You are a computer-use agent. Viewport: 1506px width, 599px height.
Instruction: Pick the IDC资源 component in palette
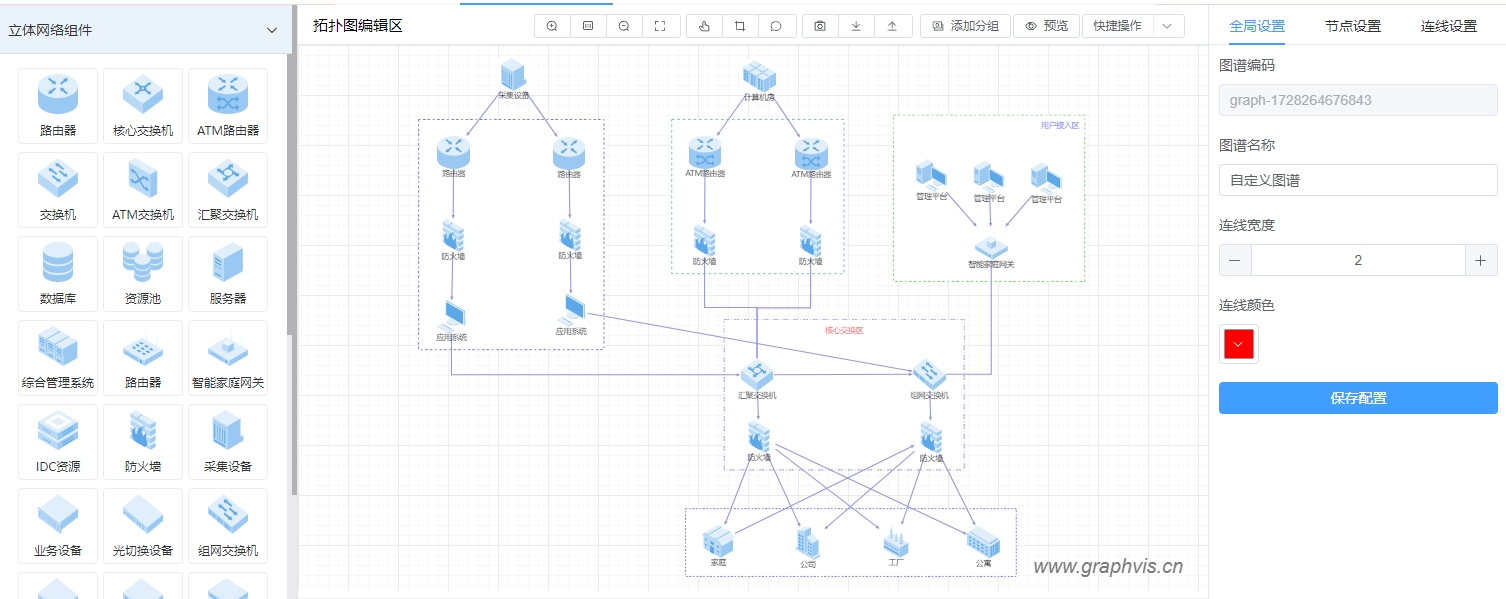[x=58, y=442]
